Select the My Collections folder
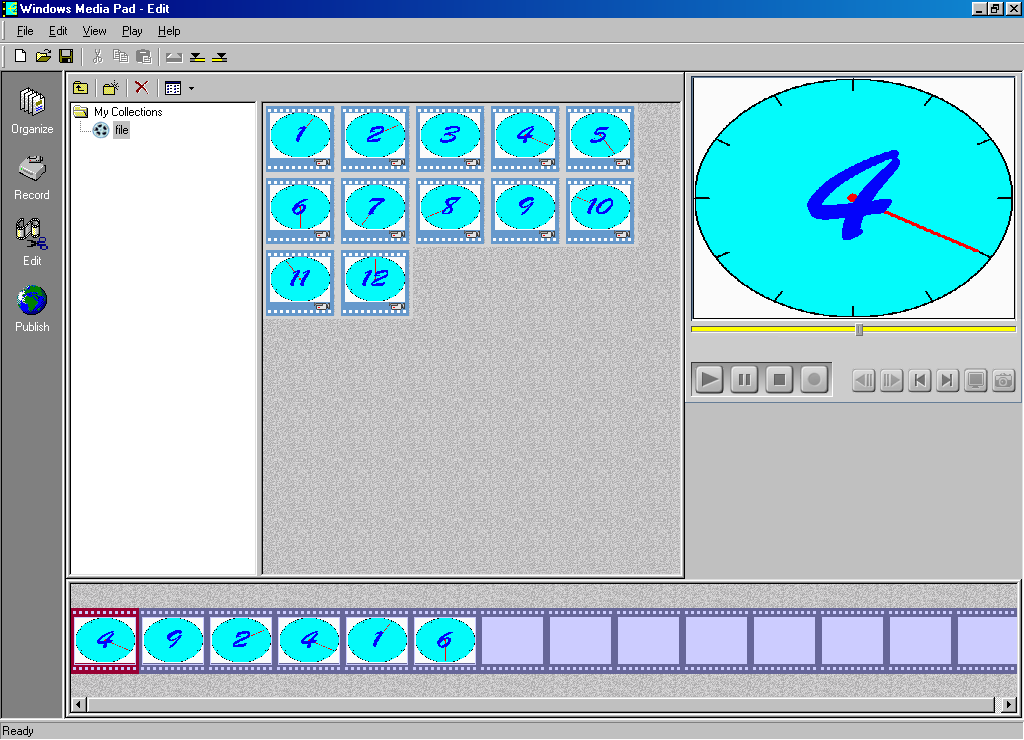 pos(118,112)
